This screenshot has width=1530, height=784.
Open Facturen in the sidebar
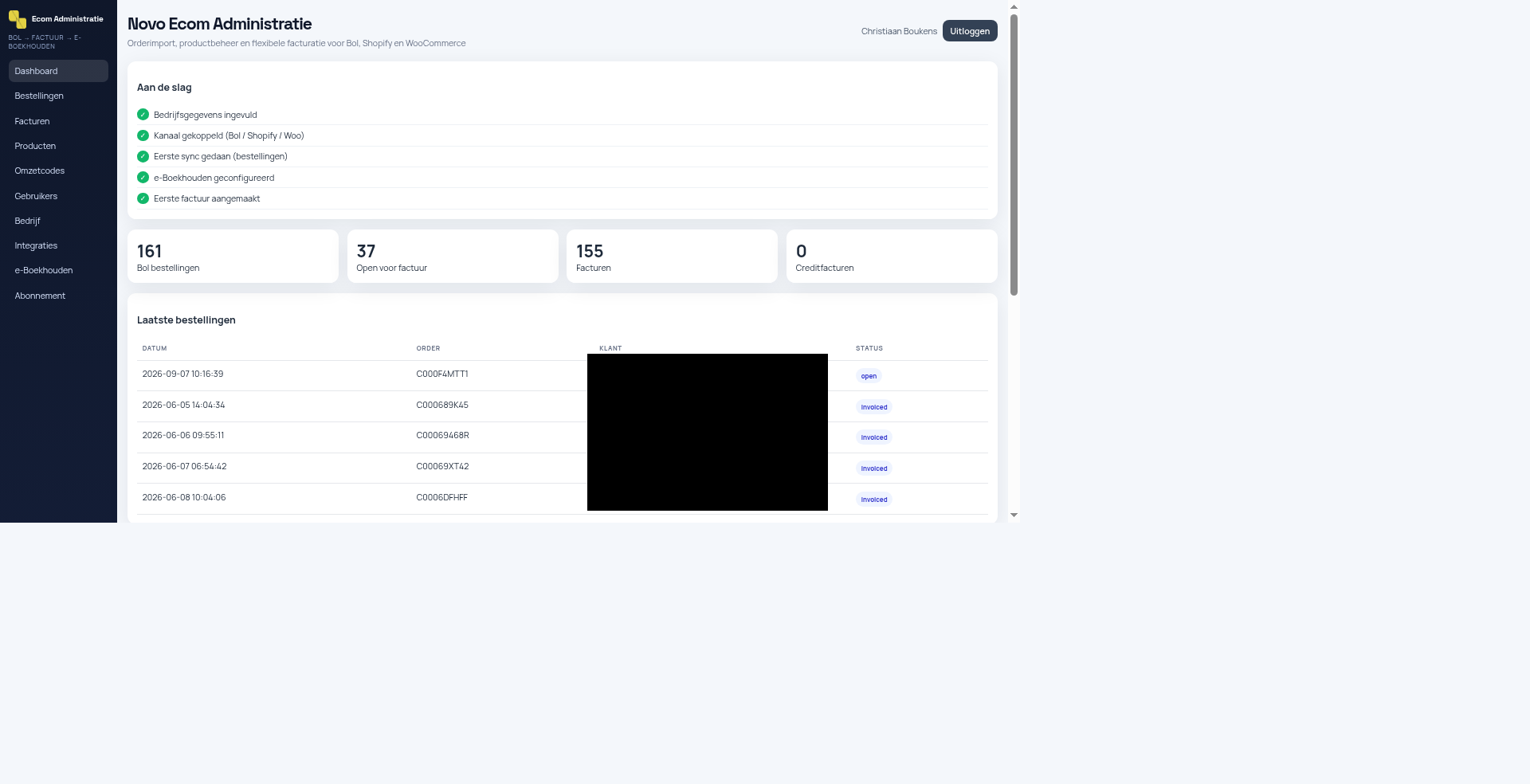(58, 121)
